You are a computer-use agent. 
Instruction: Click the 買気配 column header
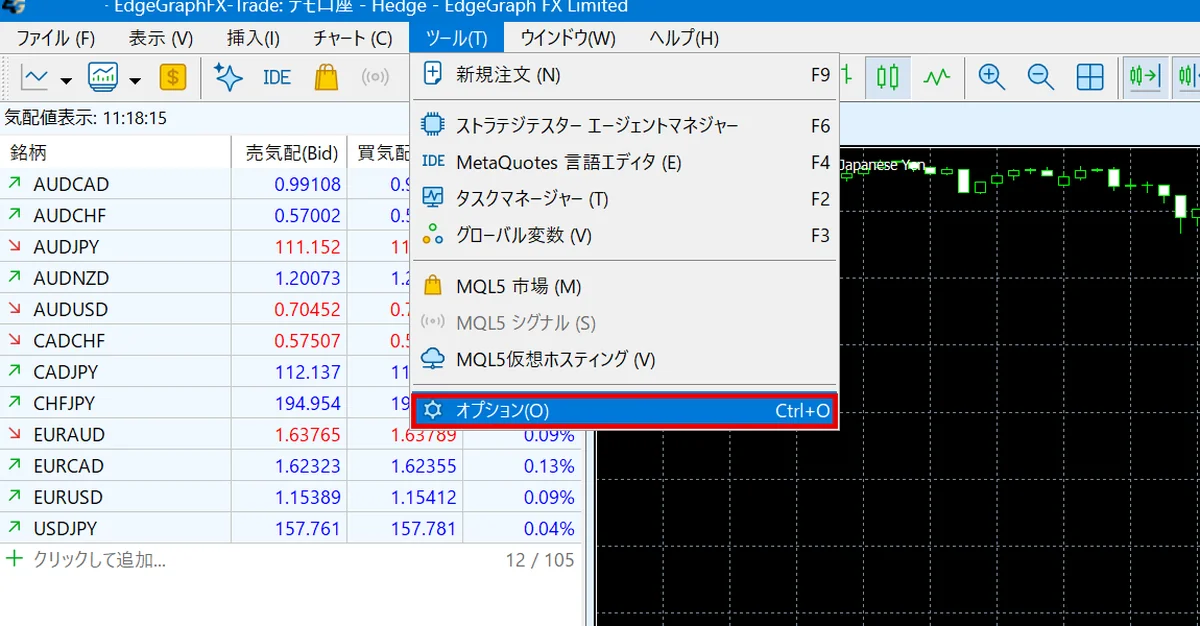(x=385, y=153)
